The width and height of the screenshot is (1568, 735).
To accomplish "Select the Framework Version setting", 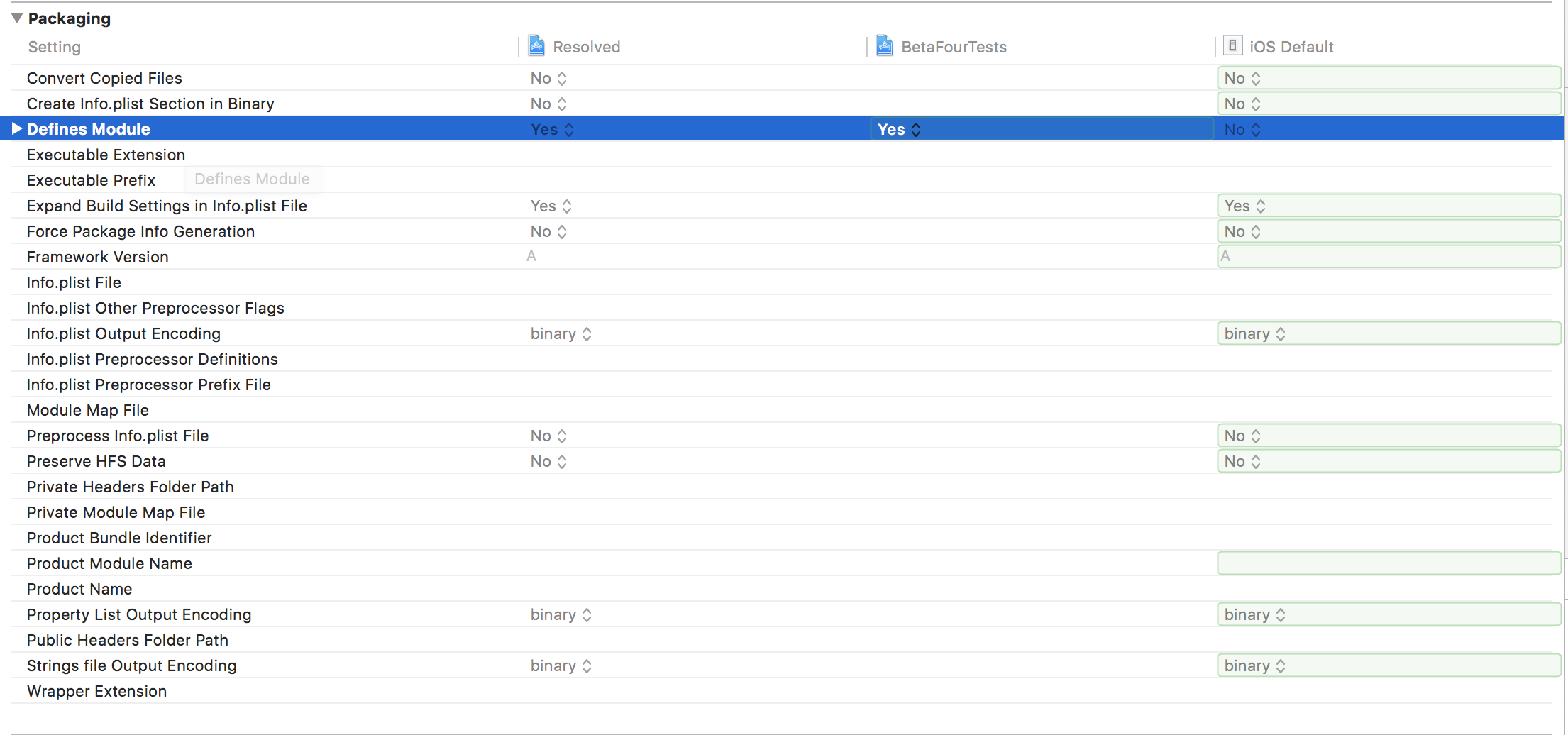I will coord(97,257).
